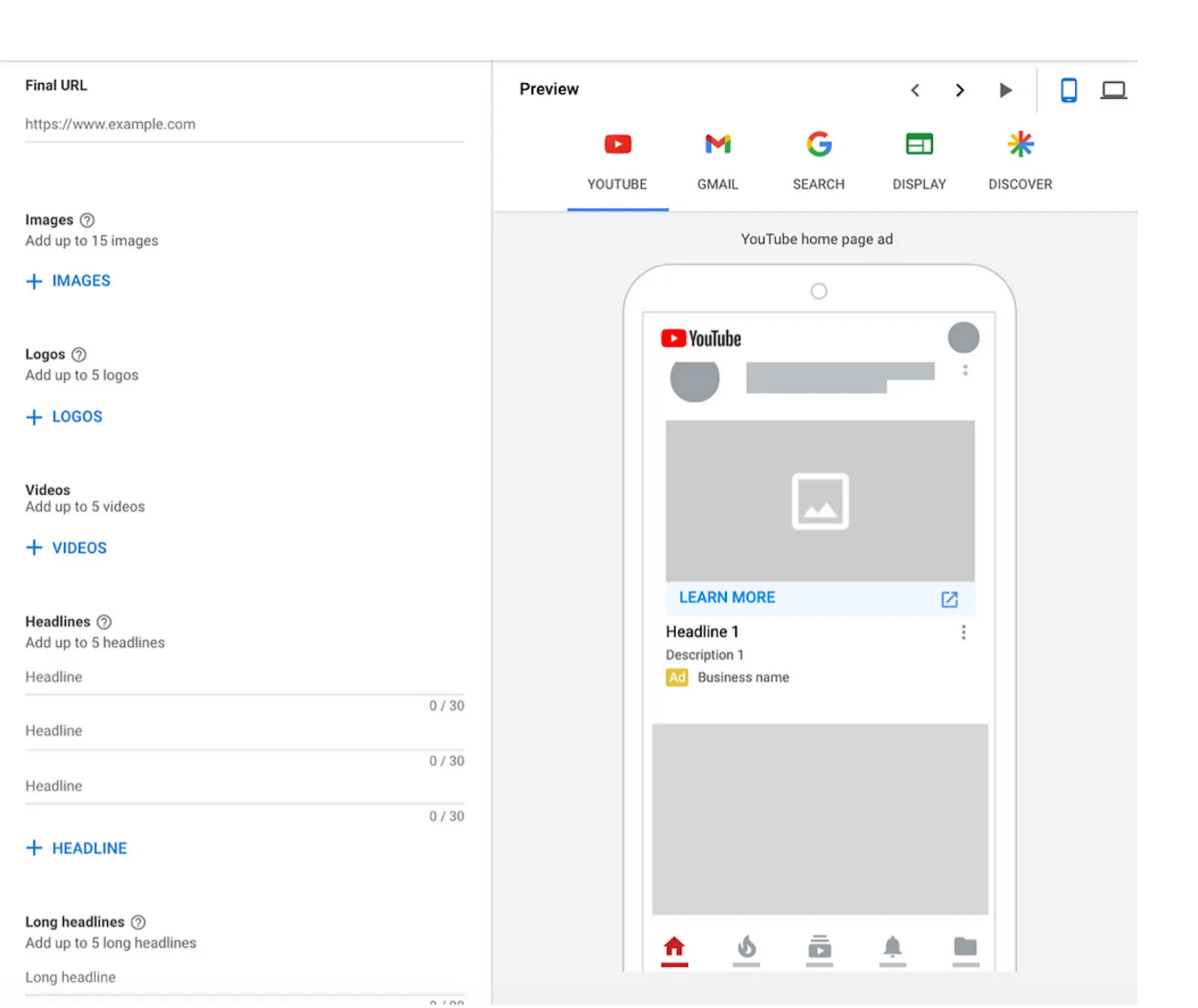Add videos with the VIDEOS button
This screenshot has height=1008, width=1198.
tap(66, 547)
